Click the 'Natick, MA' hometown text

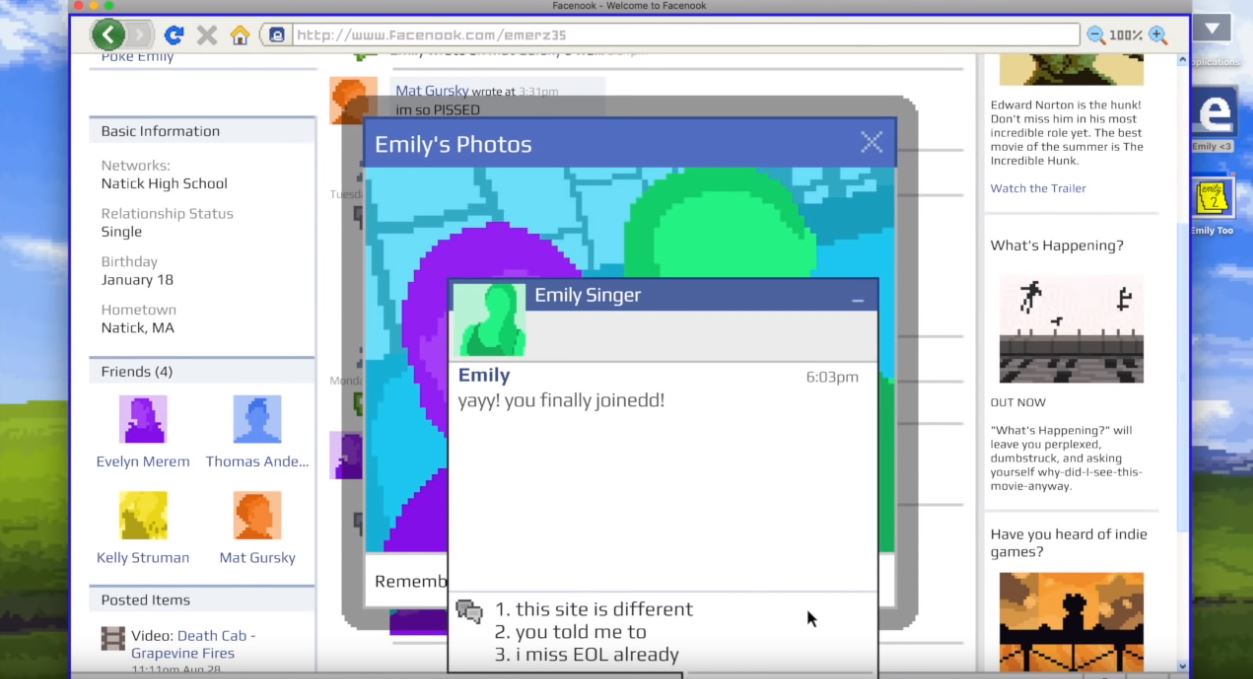139,327
